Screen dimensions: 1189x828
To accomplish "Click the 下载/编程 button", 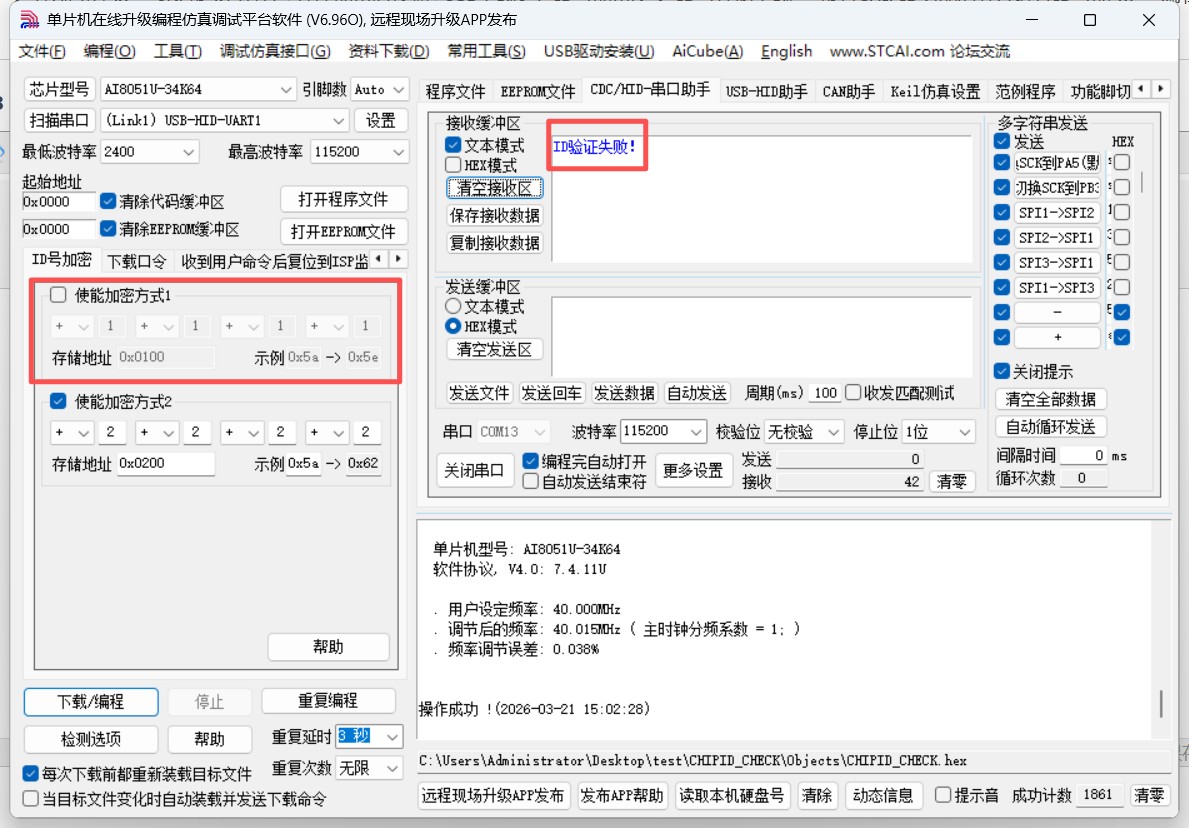I will [91, 702].
